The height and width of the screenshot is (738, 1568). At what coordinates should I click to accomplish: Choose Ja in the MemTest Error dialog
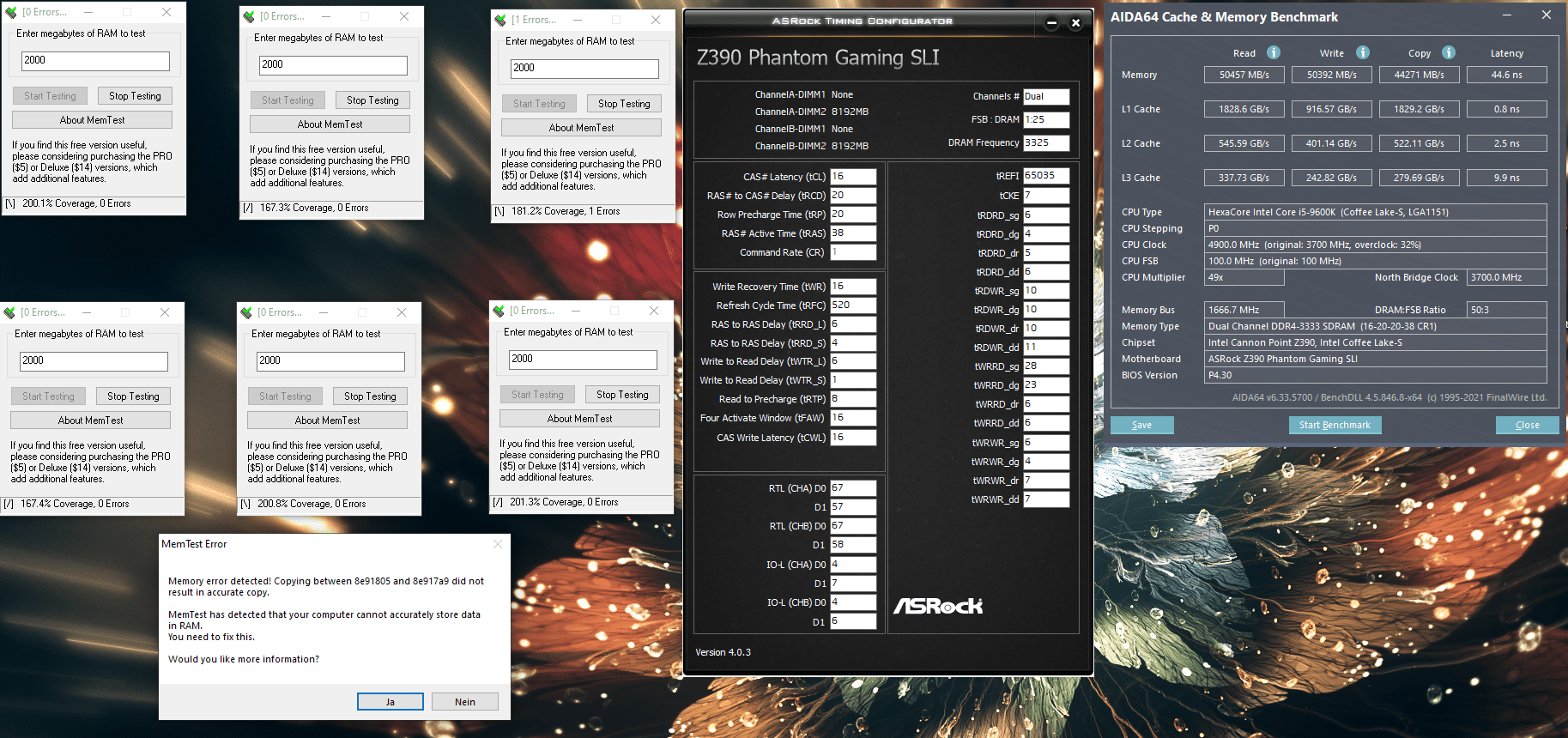(390, 702)
